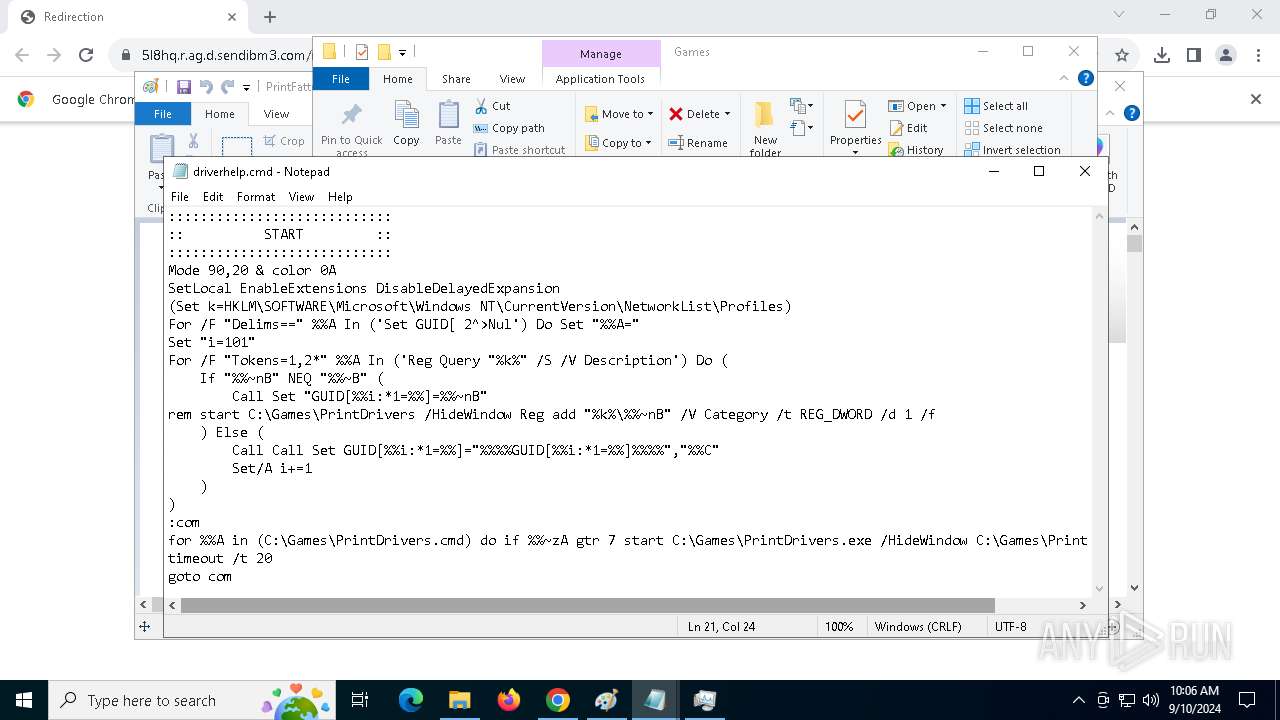Click the Save icon in Paint title bar
The height and width of the screenshot is (720, 1280).
click(184, 87)
